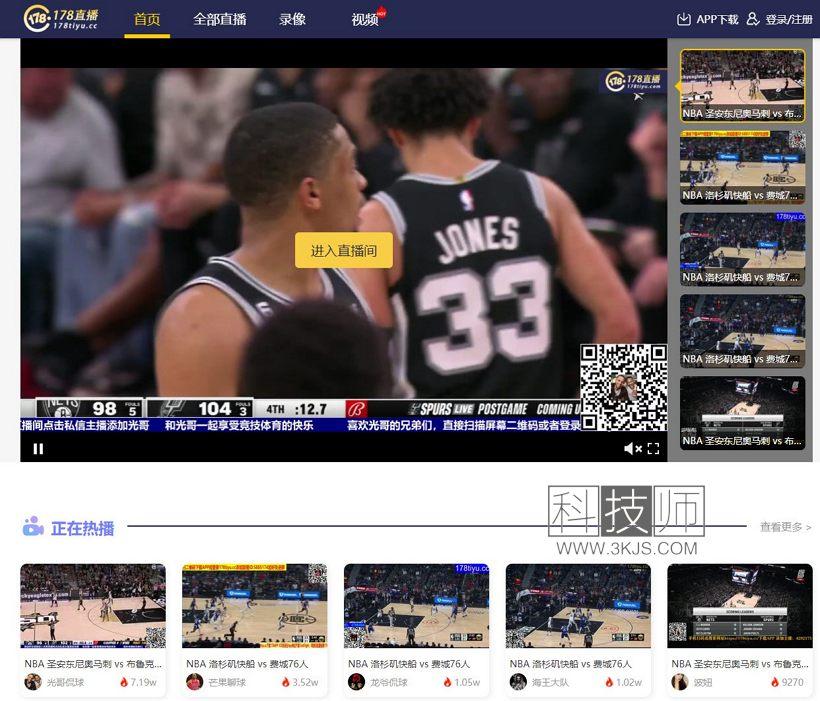Viewport: 820px width, 701px height.
Task: Click the streamer avatar beside 9270
Action: [679, 682]
